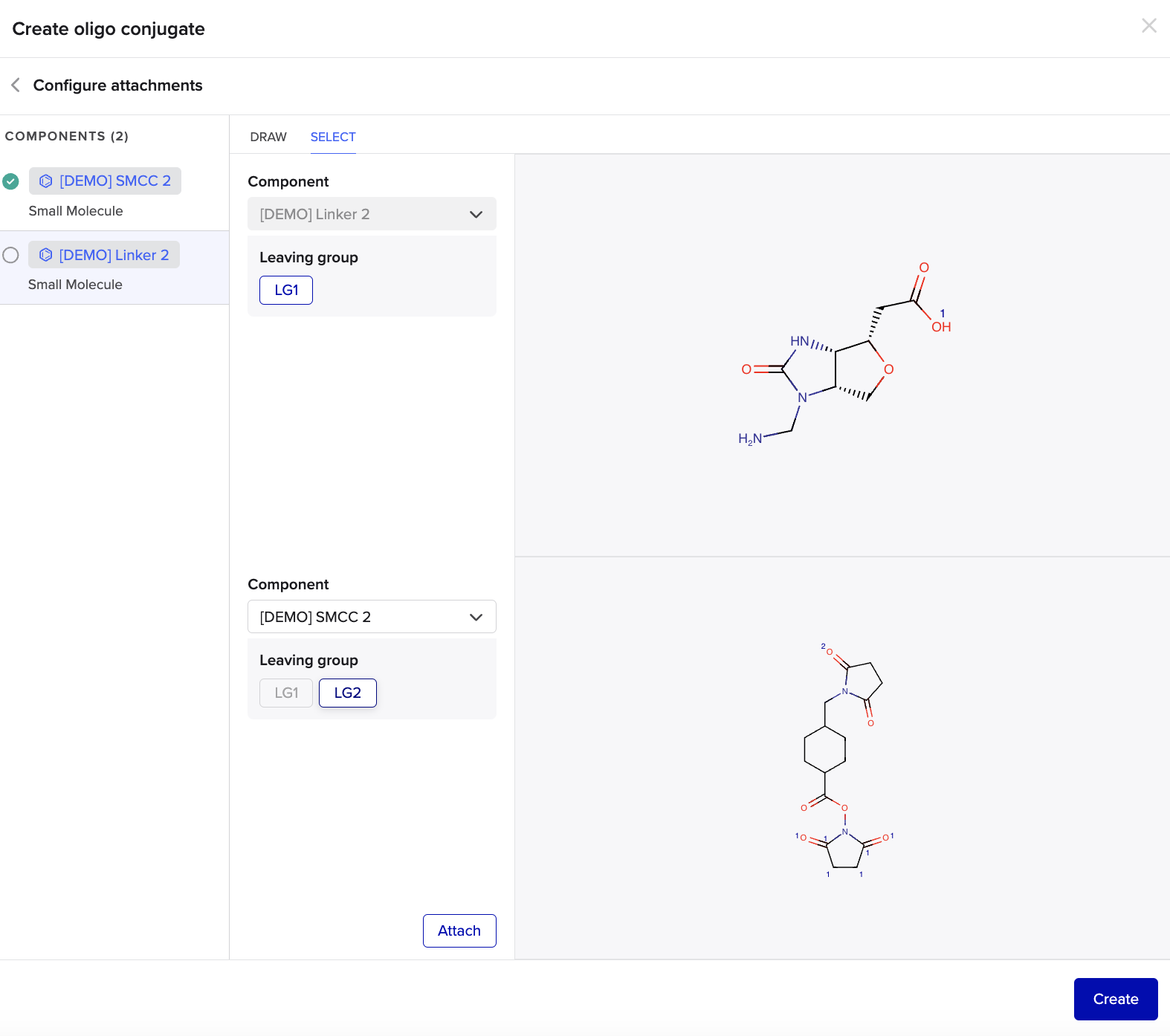Open the [DEMO] SMCC 2 component link
This screenshot has width=1170, height=1036.
pos(115,181)
